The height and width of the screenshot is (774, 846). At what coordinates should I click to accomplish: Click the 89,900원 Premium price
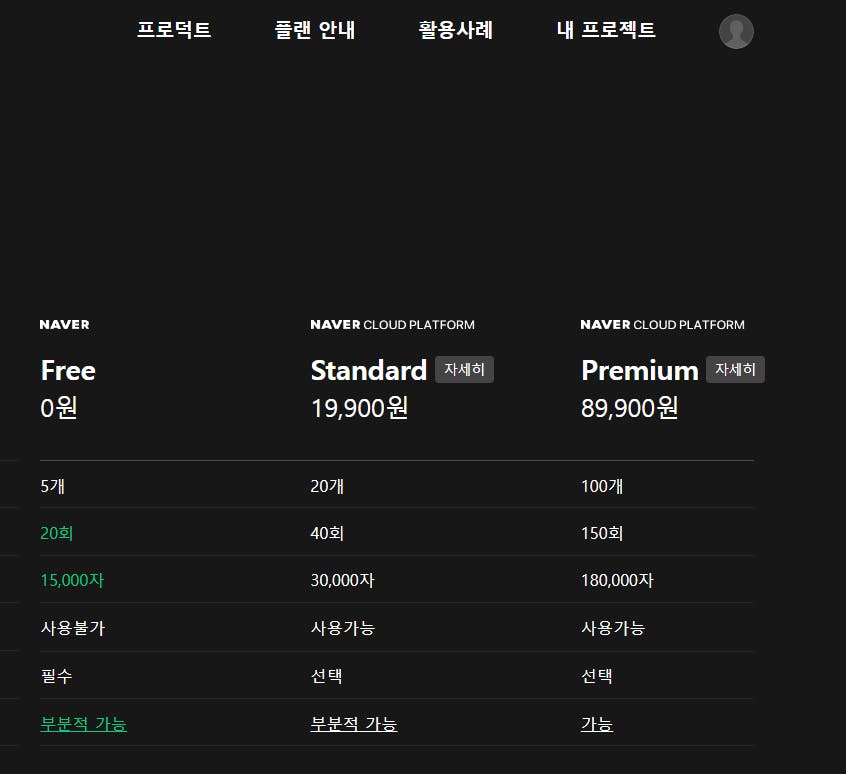(x=630, y=408)
